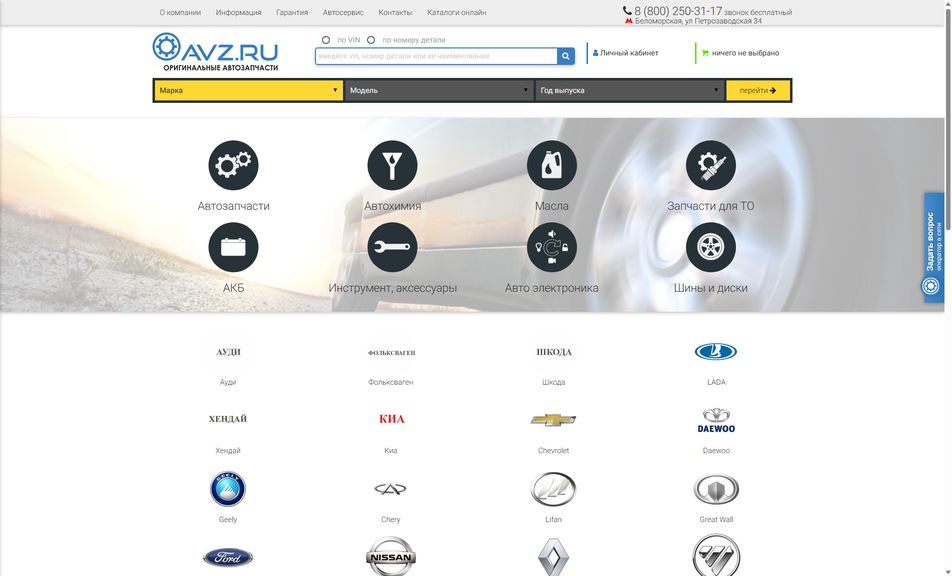Click the АКБ category label
952x576 pixels.
[233, 288]
